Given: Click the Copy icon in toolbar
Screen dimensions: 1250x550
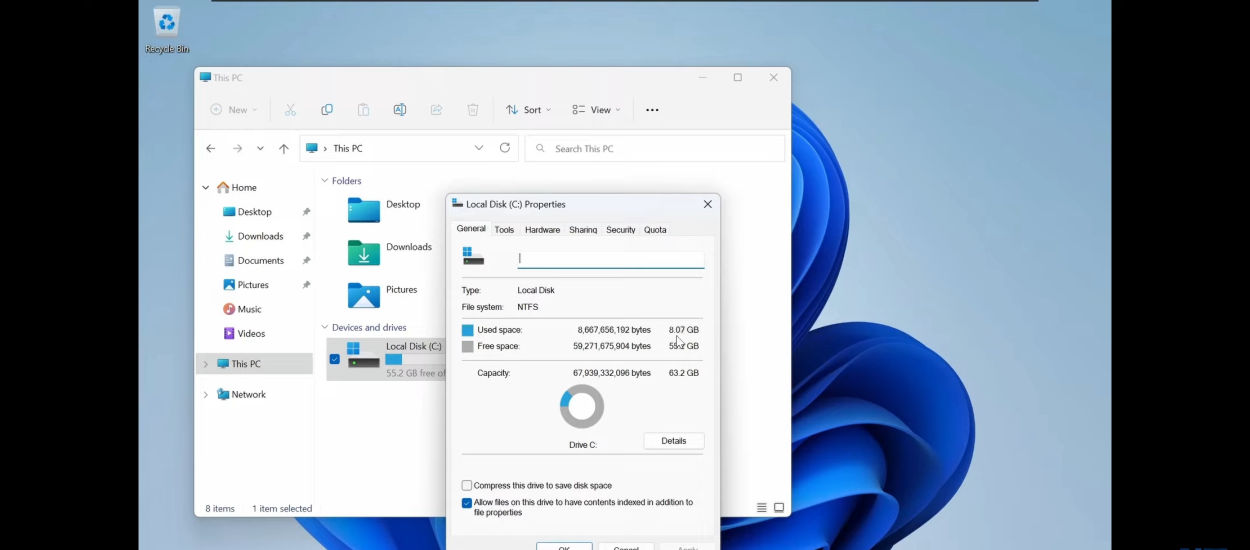Looking at the screenshot, I should [x=327, y=110].
